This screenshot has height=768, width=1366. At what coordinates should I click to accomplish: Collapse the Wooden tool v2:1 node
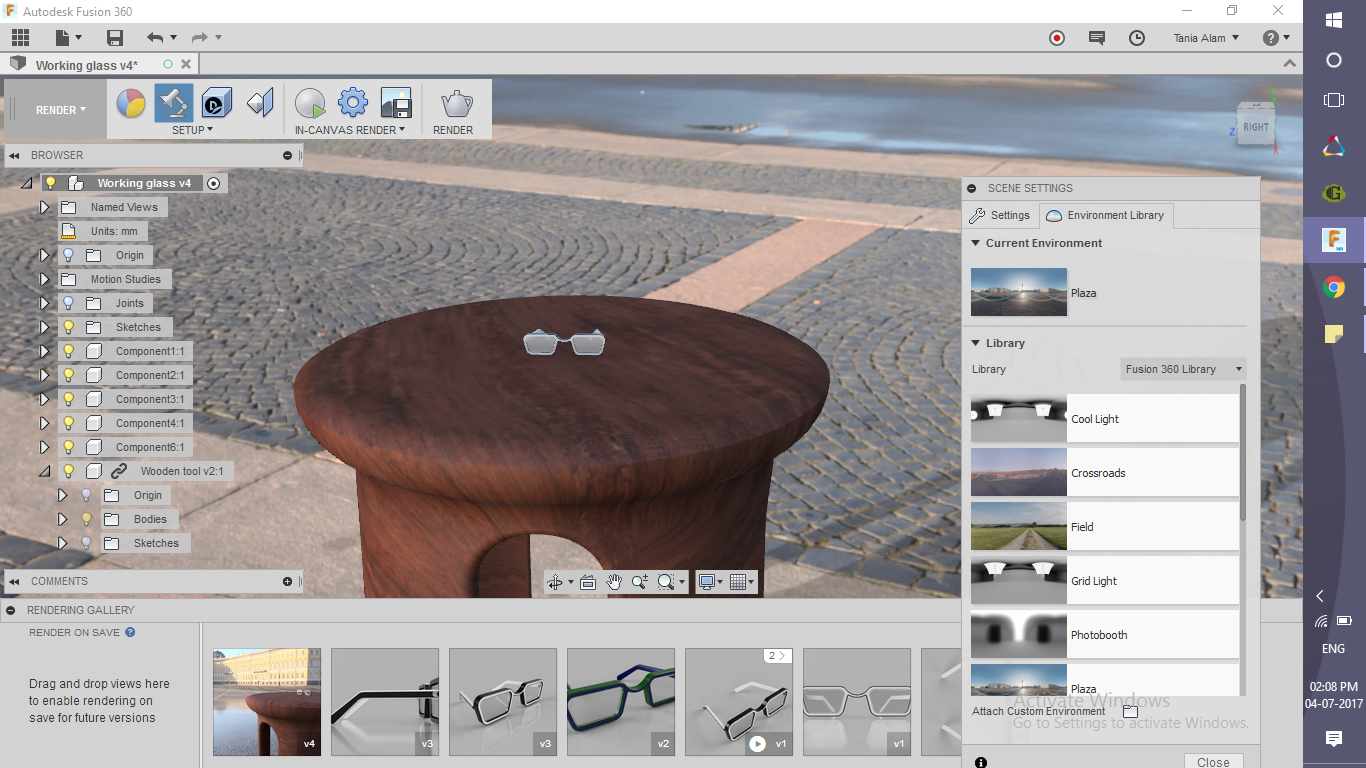pyautogui.click(x=44, y=471)
